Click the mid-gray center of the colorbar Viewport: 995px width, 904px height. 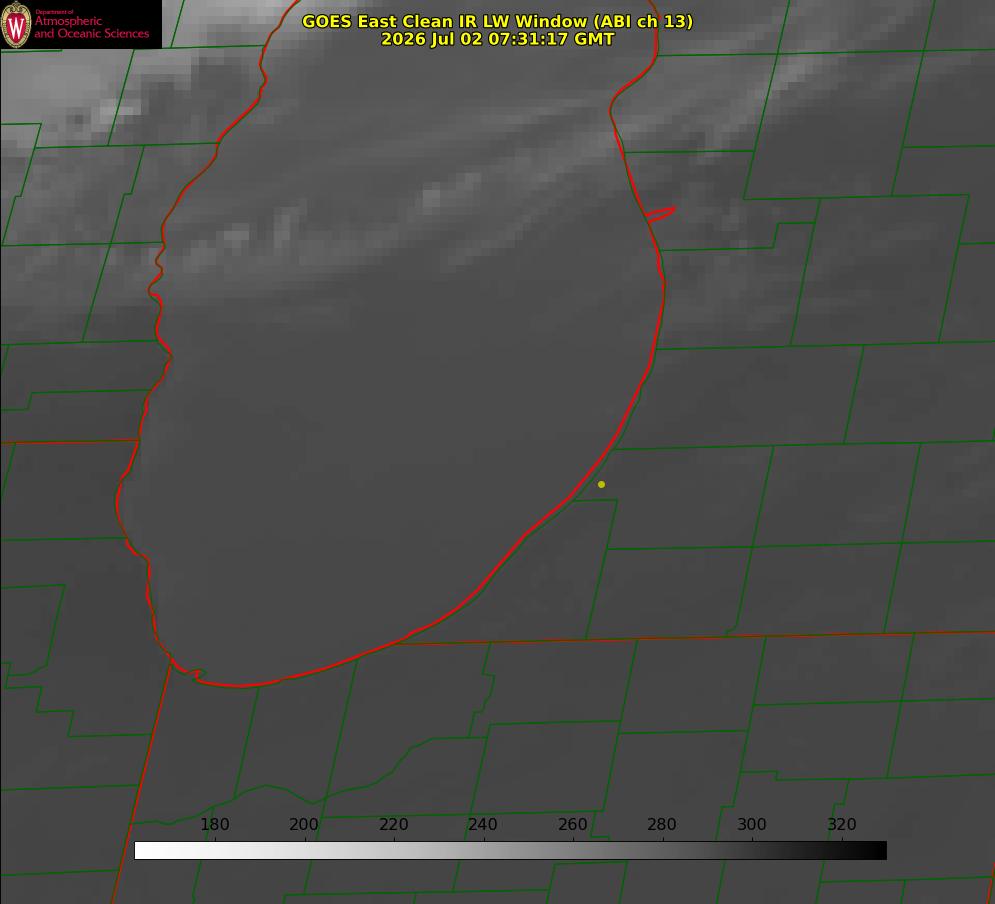(510, 851)
